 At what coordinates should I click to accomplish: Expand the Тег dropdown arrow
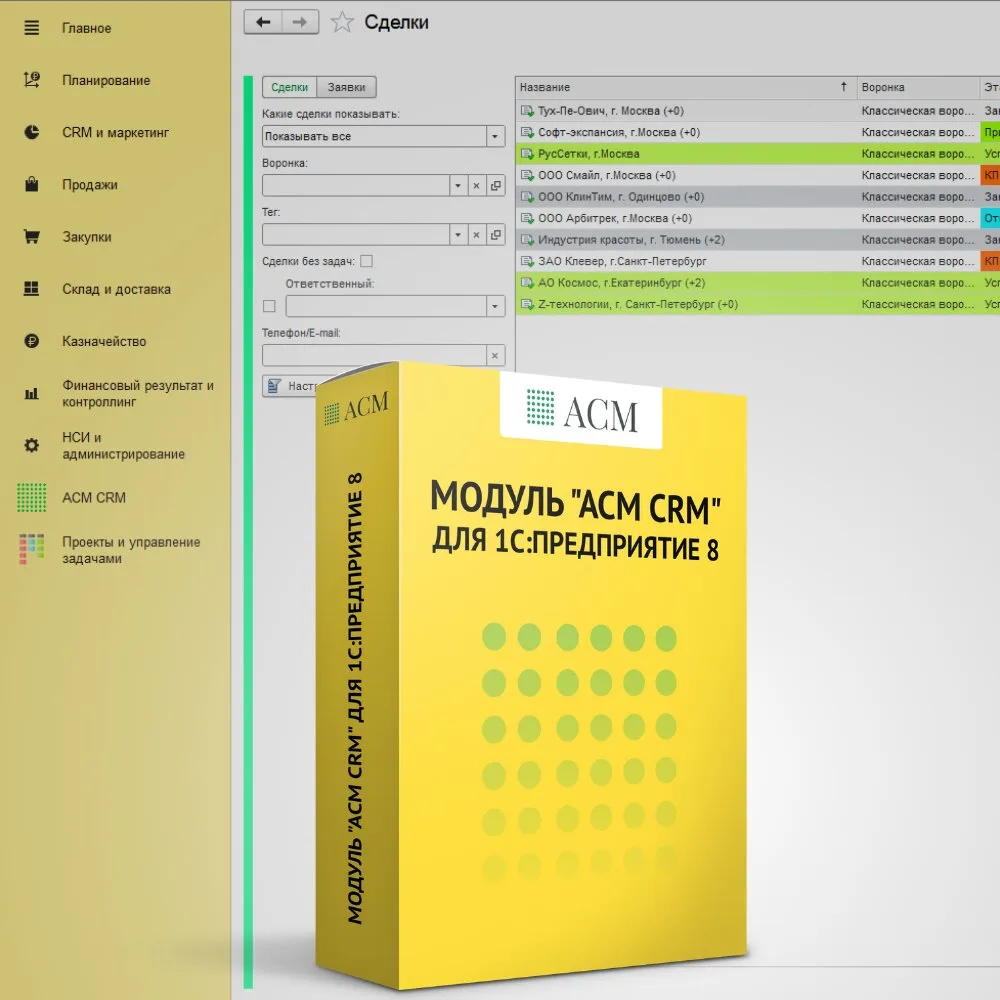458,235
